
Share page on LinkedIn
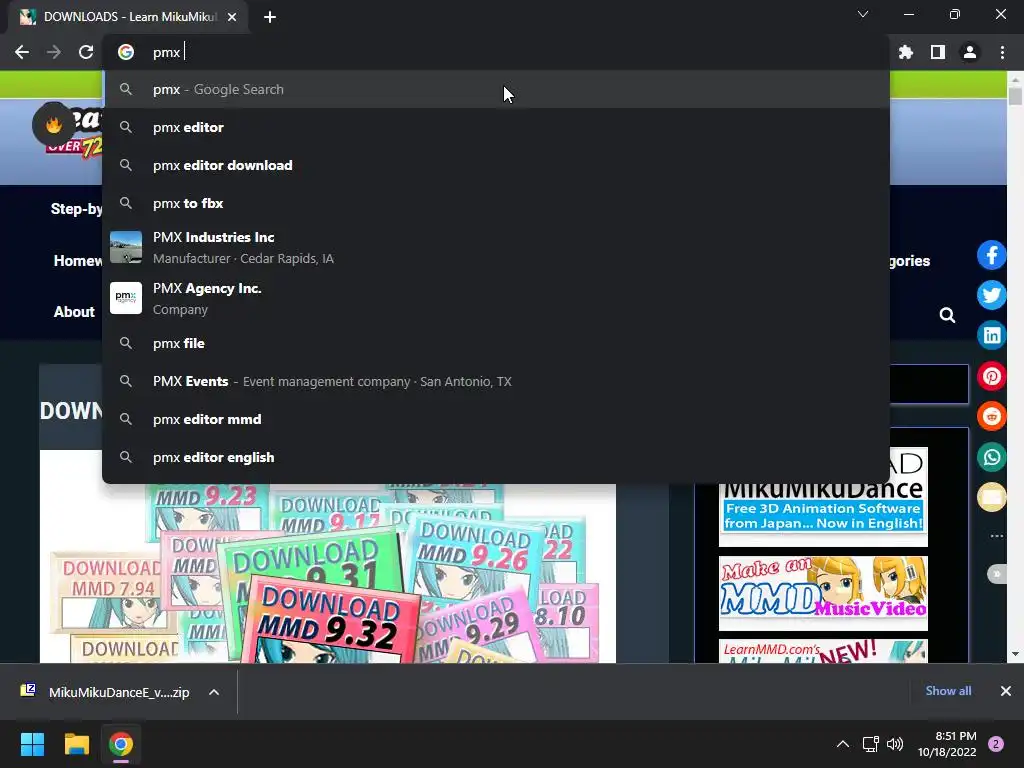pos(991,336)
